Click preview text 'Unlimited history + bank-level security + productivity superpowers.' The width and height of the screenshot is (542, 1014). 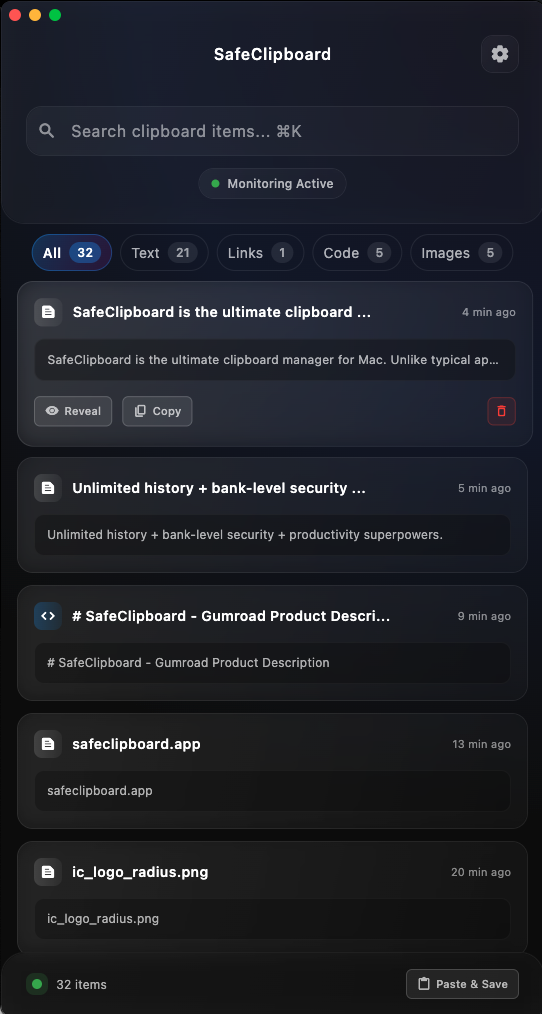click(245, 535)
